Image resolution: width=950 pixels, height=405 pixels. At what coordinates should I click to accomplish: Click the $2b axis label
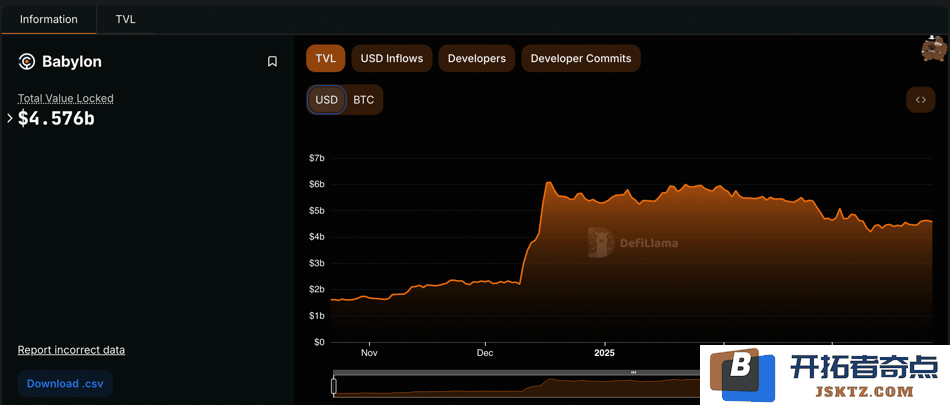pos(316,289)
